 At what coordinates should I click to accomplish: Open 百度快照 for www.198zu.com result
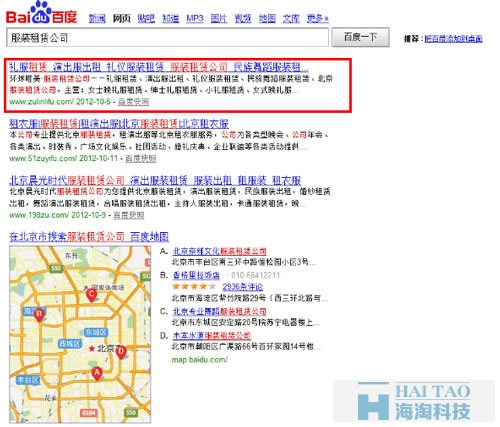pos(129,215)
